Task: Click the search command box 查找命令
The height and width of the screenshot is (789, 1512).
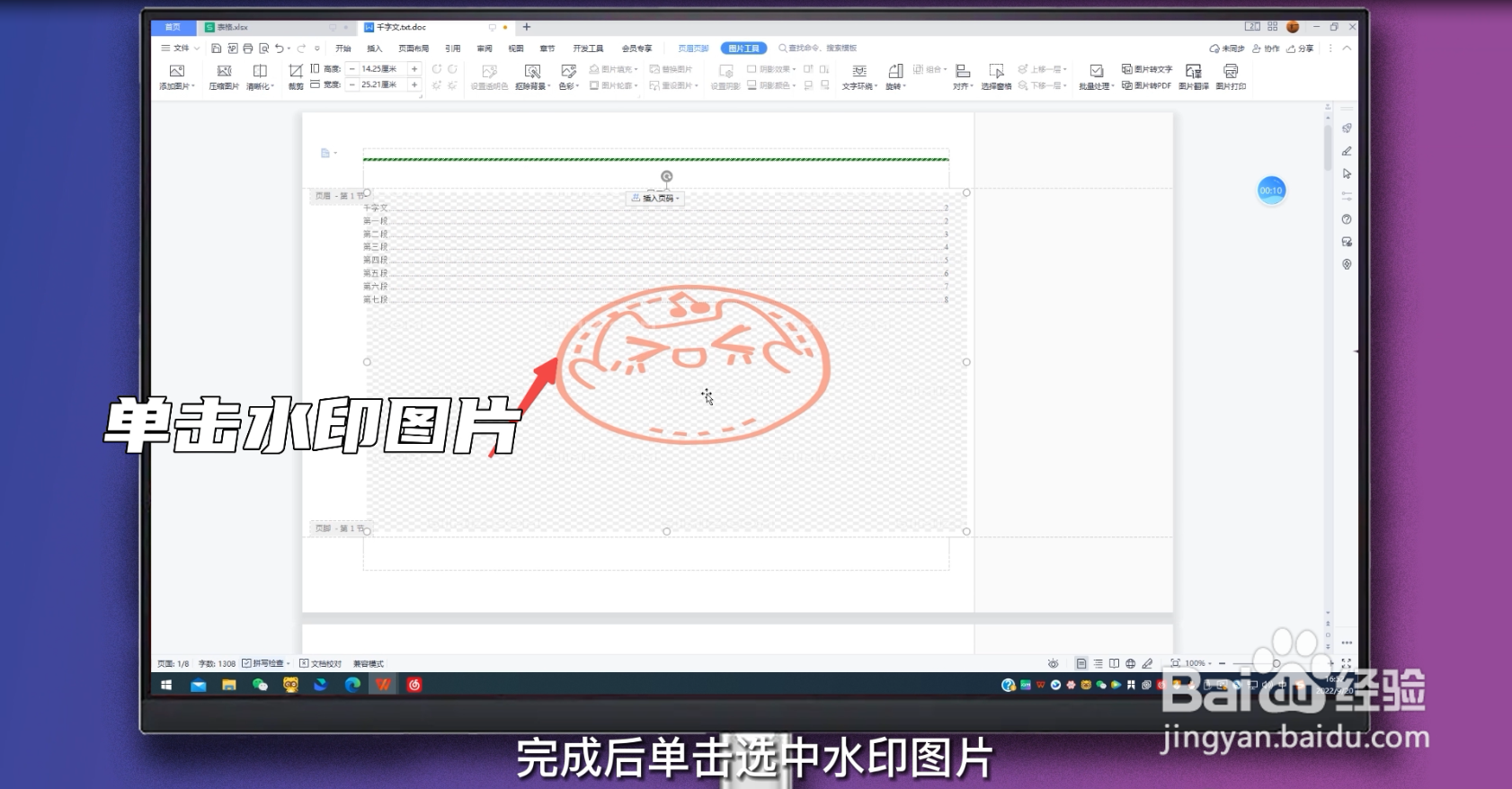Action: (x=817, y=49)
